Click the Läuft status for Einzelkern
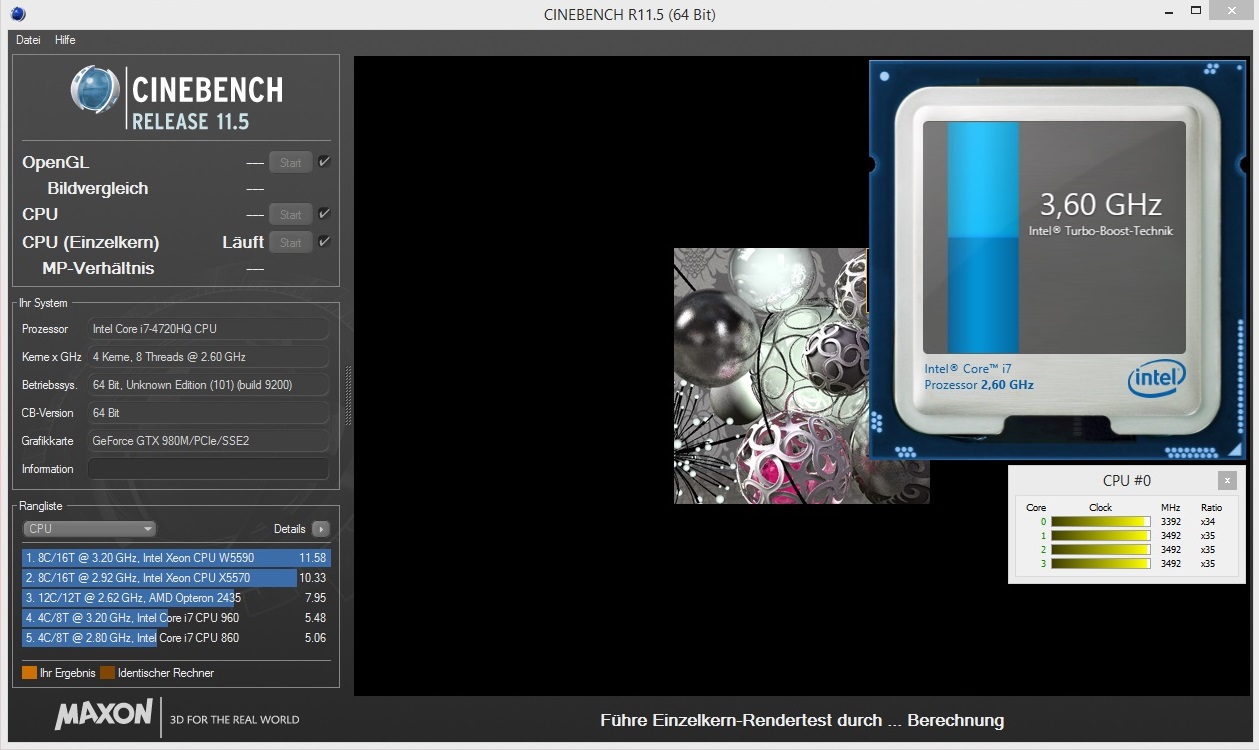This screenshot has width=1259, height=750. 243,242
